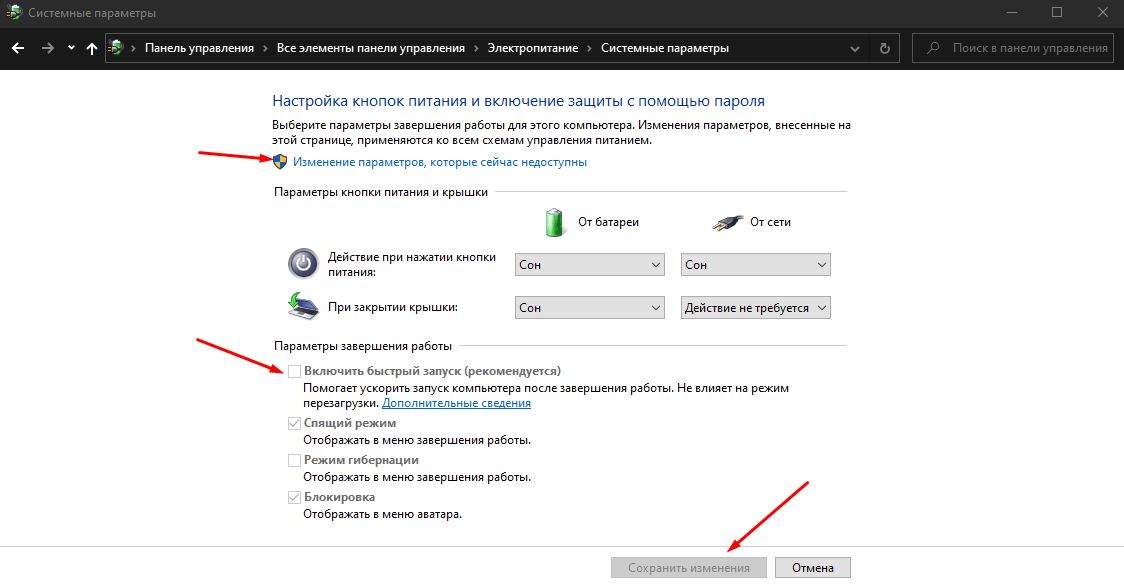Click the laptop lid close icon
Screen dimensions: 1124x586
point(303,306)
